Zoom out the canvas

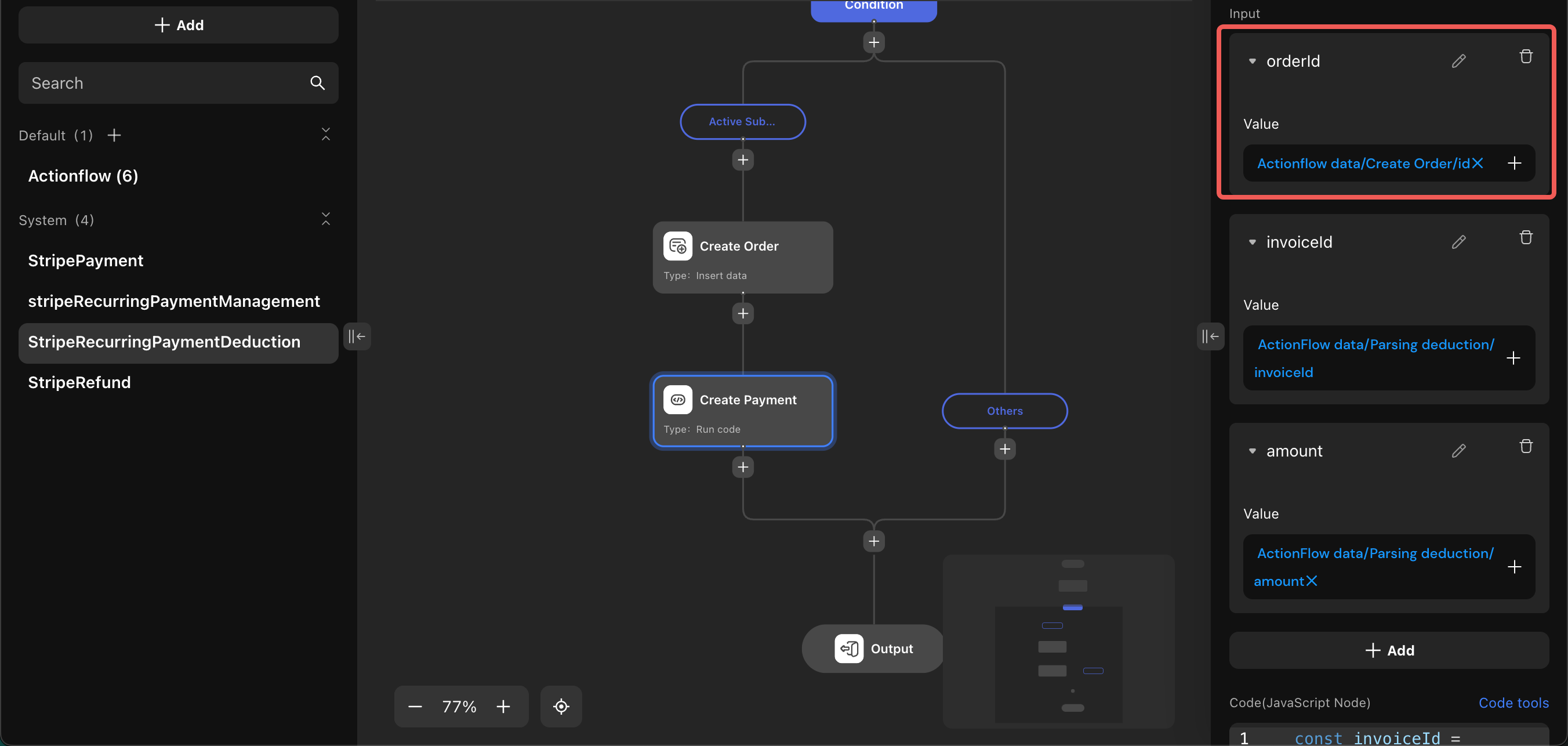click(415, 707)
